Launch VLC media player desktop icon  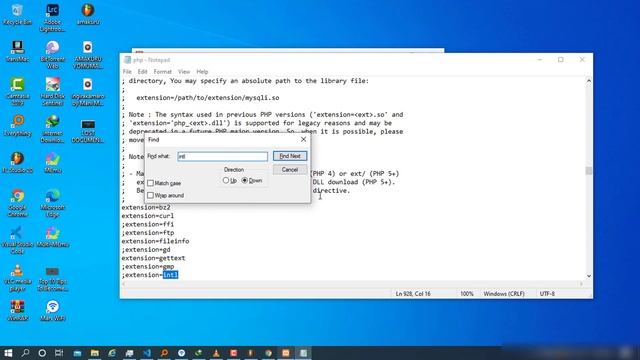tap(17, 278)
